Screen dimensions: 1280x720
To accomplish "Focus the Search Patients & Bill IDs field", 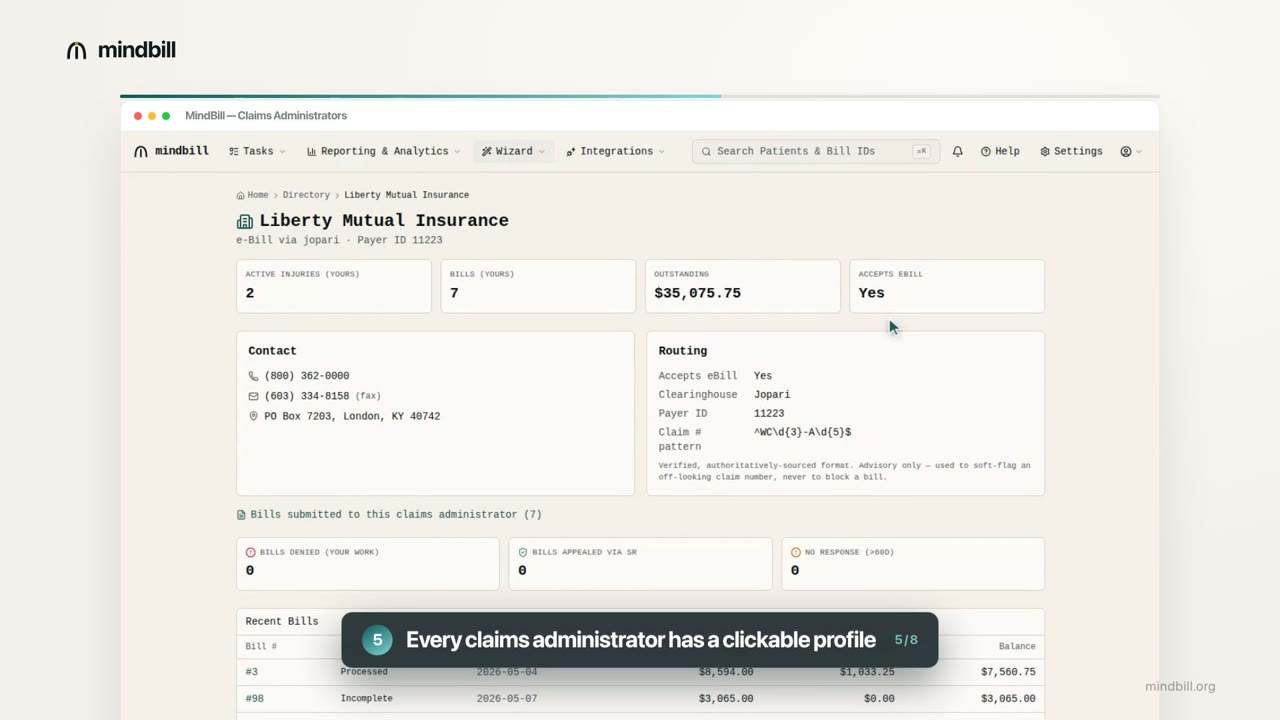I will 815,151.
